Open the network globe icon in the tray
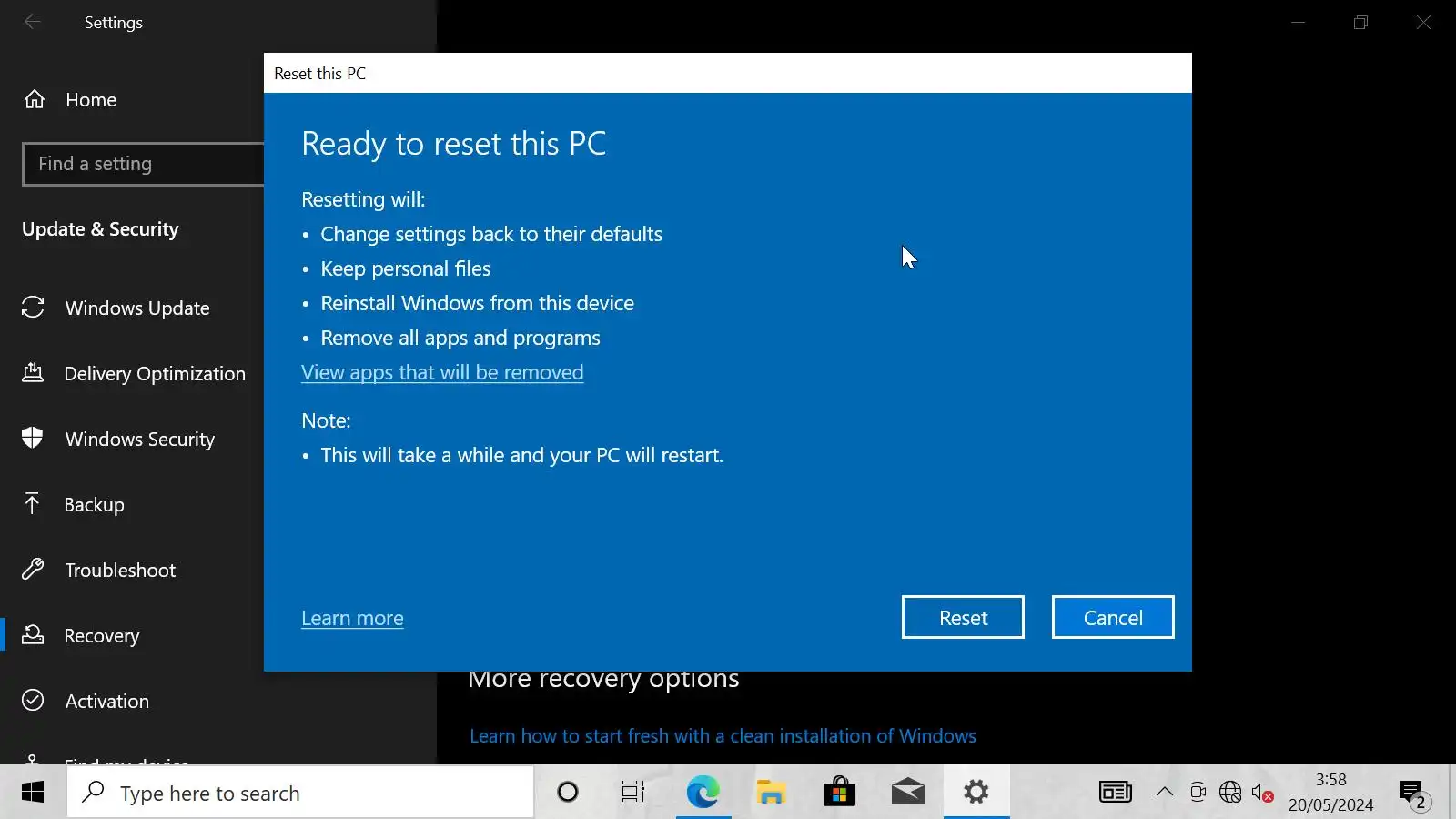The width and height of the screenshot is (1456, 819). point(1230,793)
